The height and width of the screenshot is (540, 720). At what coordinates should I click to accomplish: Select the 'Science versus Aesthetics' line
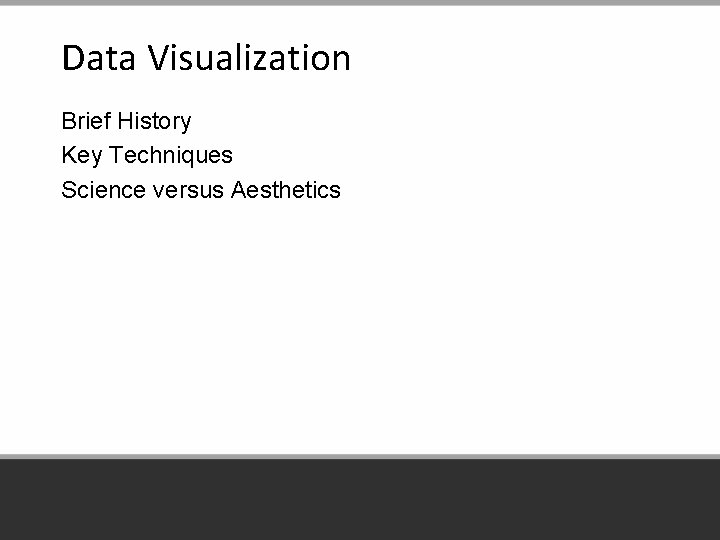[200, 190]
